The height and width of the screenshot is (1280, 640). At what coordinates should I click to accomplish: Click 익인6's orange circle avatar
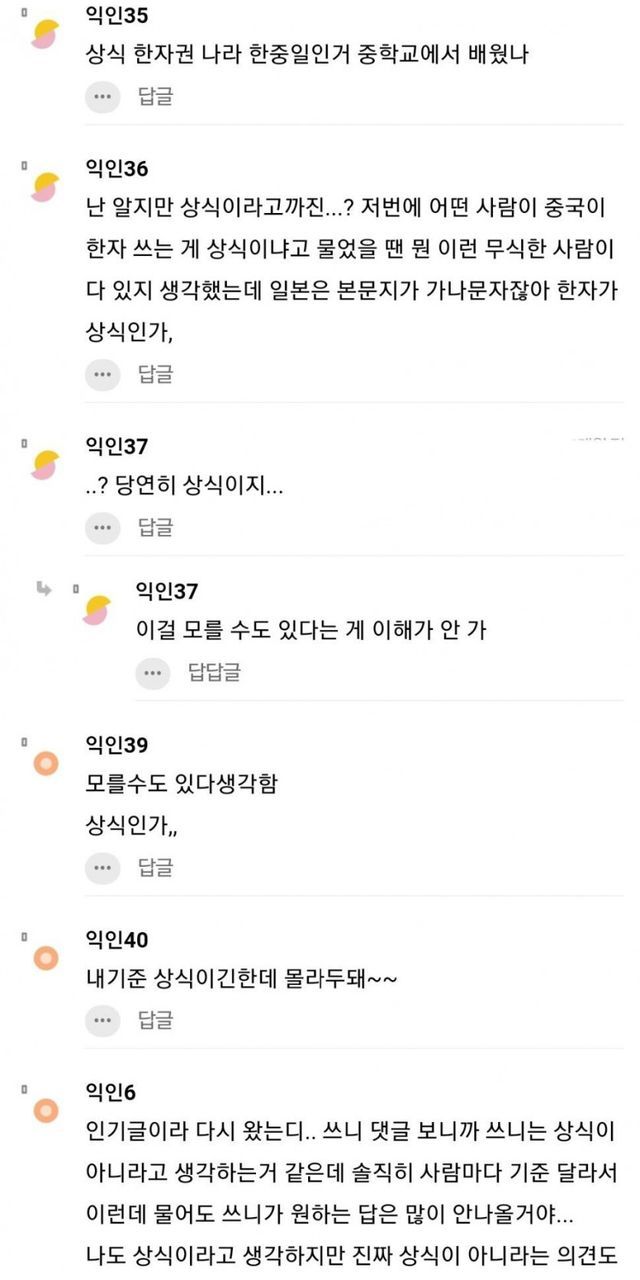[x=45, y=1109]
